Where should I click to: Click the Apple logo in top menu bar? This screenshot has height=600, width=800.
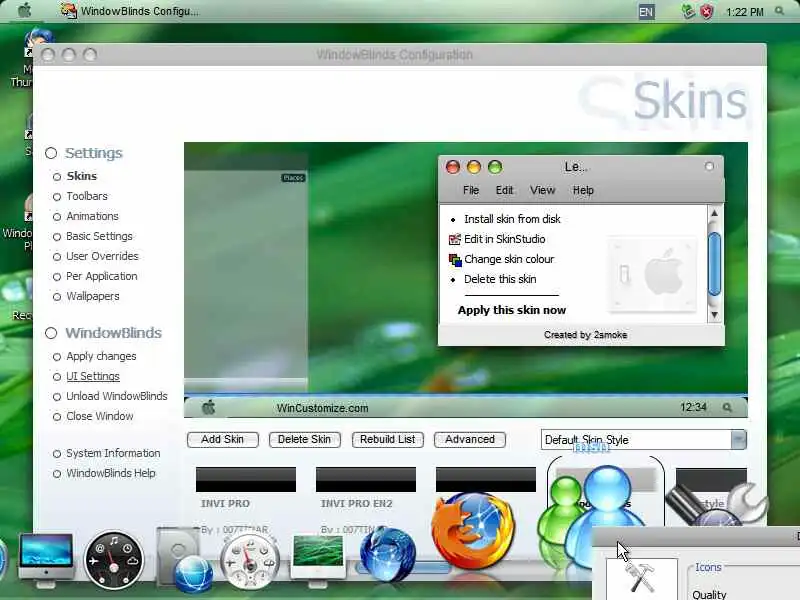[23, 10]
